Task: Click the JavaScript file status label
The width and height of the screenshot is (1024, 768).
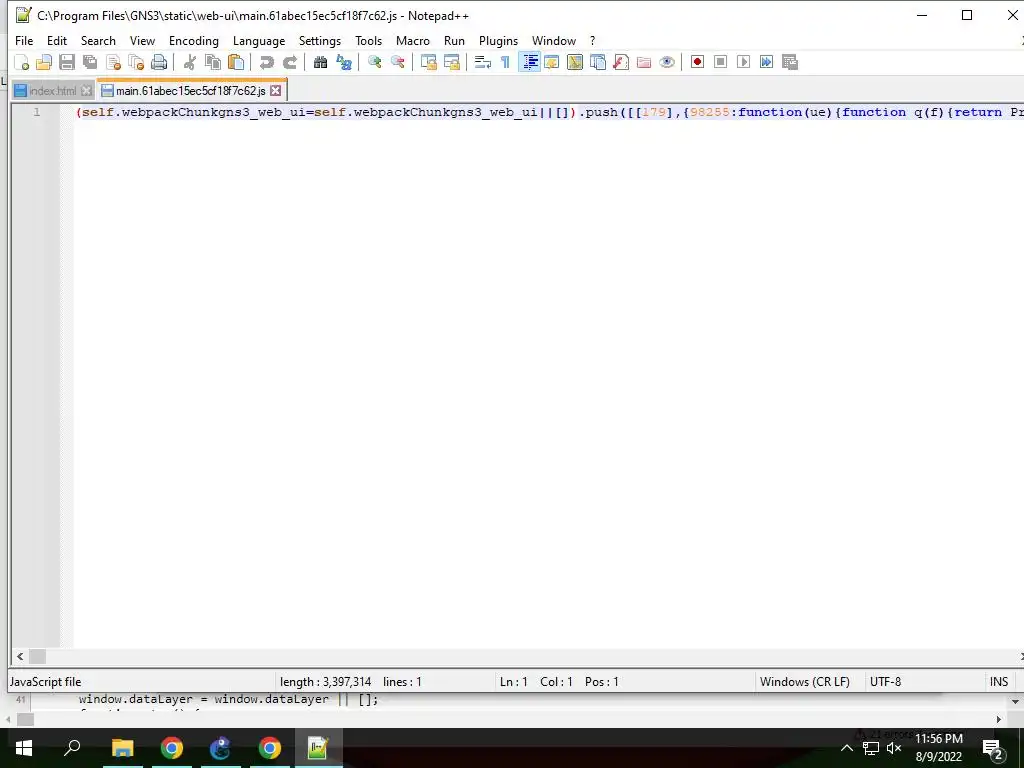Action: pyautogui.click(x=46, y=682)
